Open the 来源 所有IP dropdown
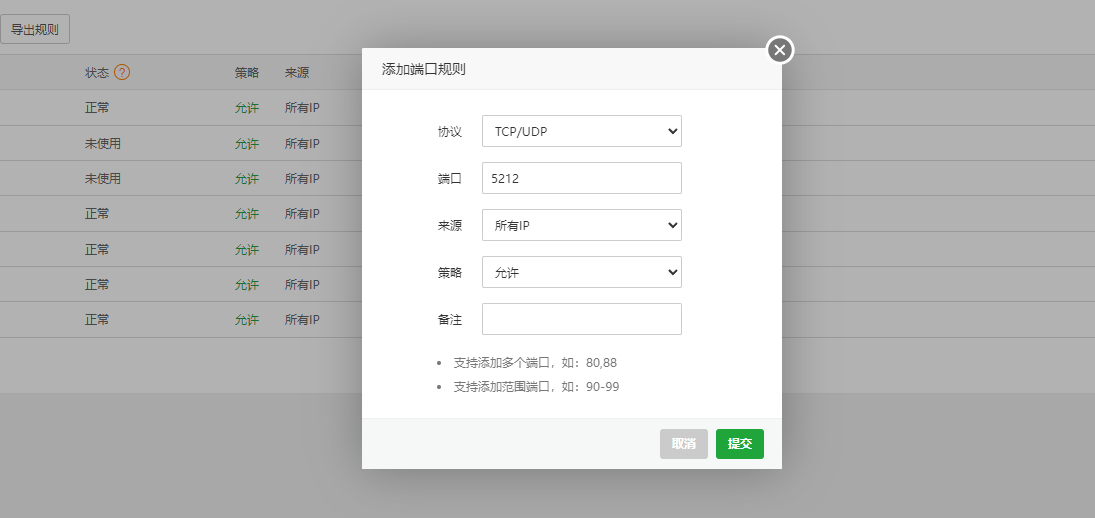Image resolution: width=1095 pixels, height=518 pixels. (x=582, y=225)
